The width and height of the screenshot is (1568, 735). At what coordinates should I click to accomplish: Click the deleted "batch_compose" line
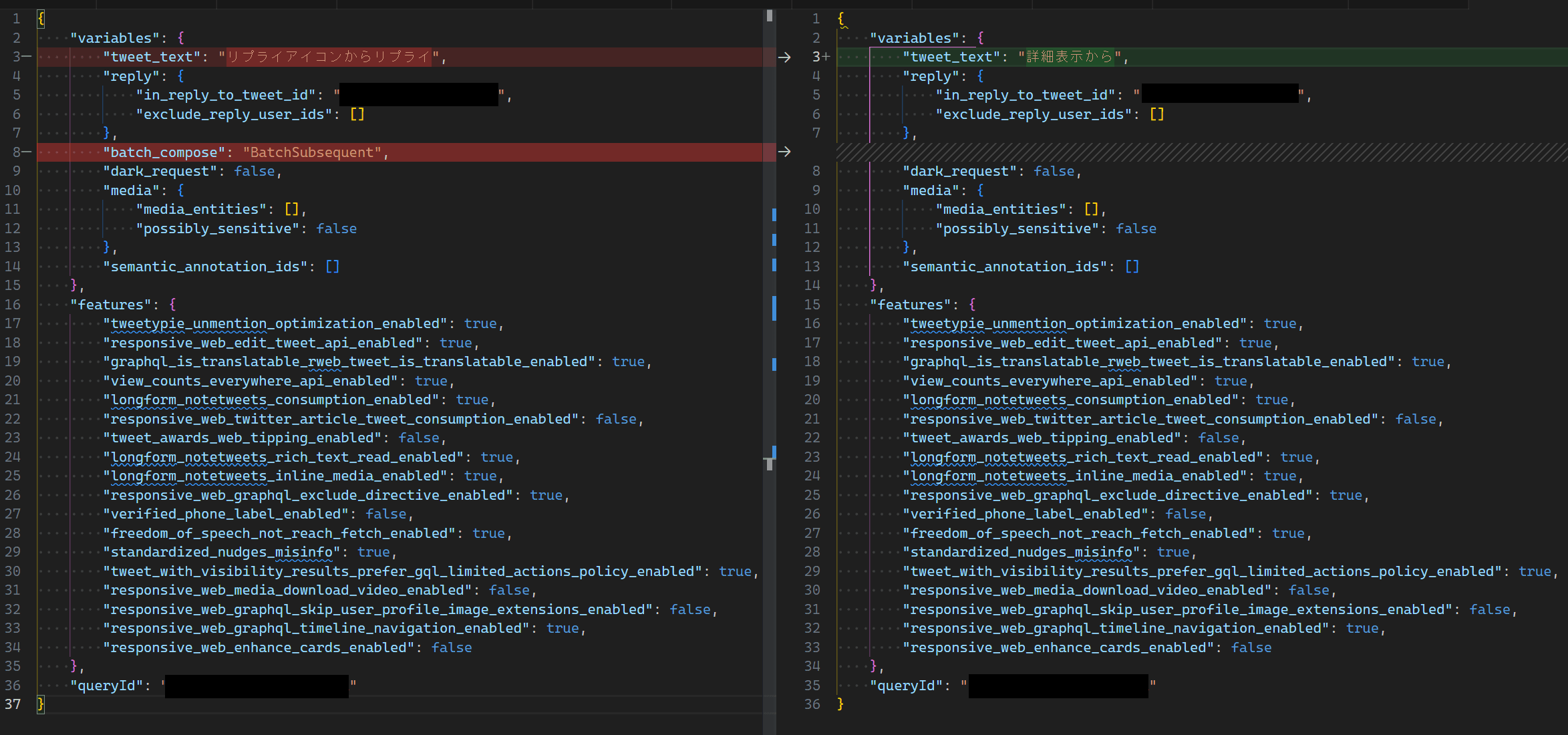400,152
